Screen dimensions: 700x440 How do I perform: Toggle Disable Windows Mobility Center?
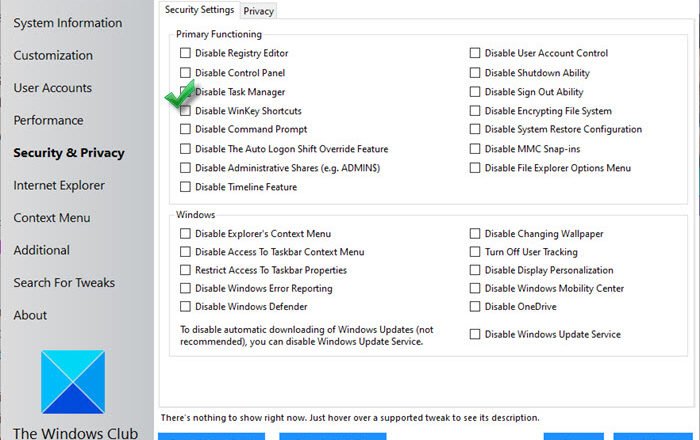tap(475, 288)
